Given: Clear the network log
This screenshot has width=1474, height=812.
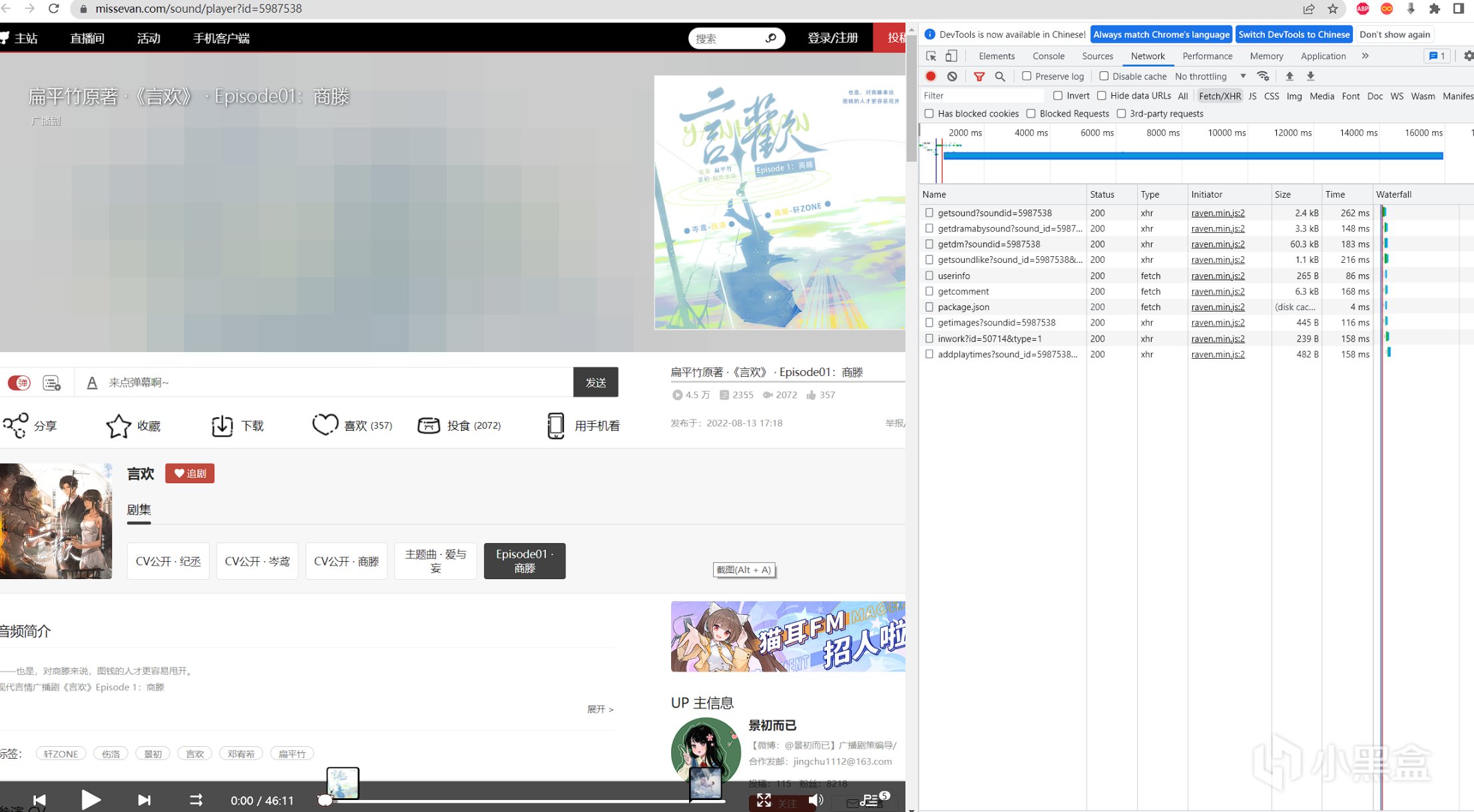Looking at the screenshot, I should click(952, 76).
